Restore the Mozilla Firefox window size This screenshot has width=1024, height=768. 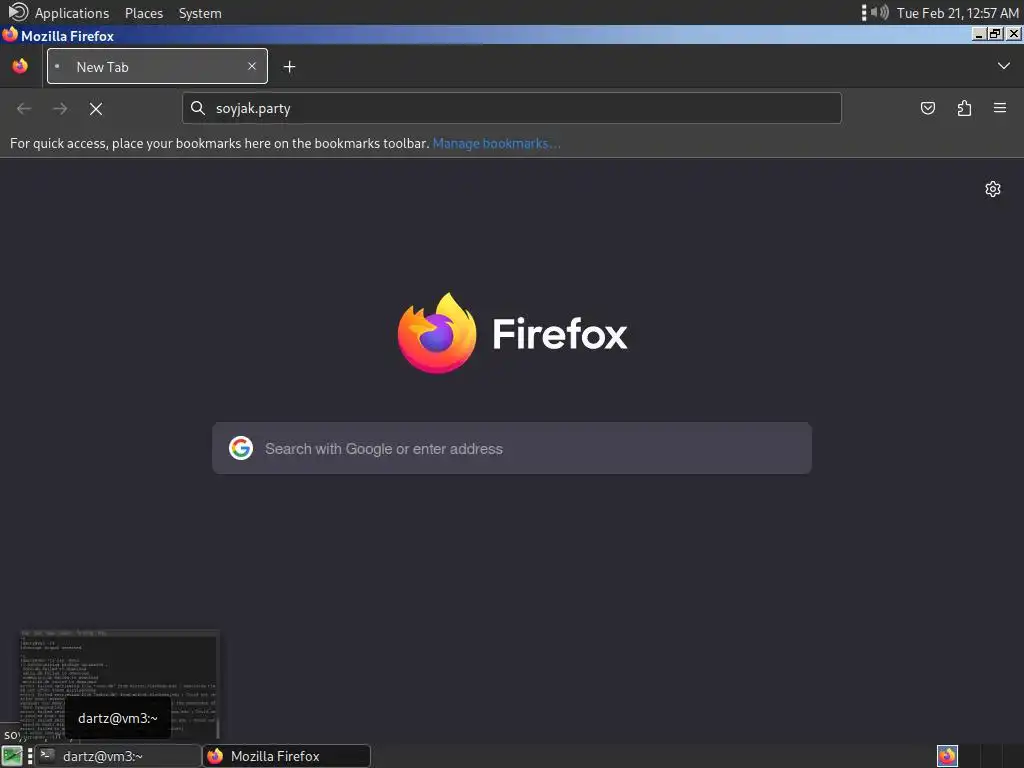pyautogui.click(x=996, y=34)
